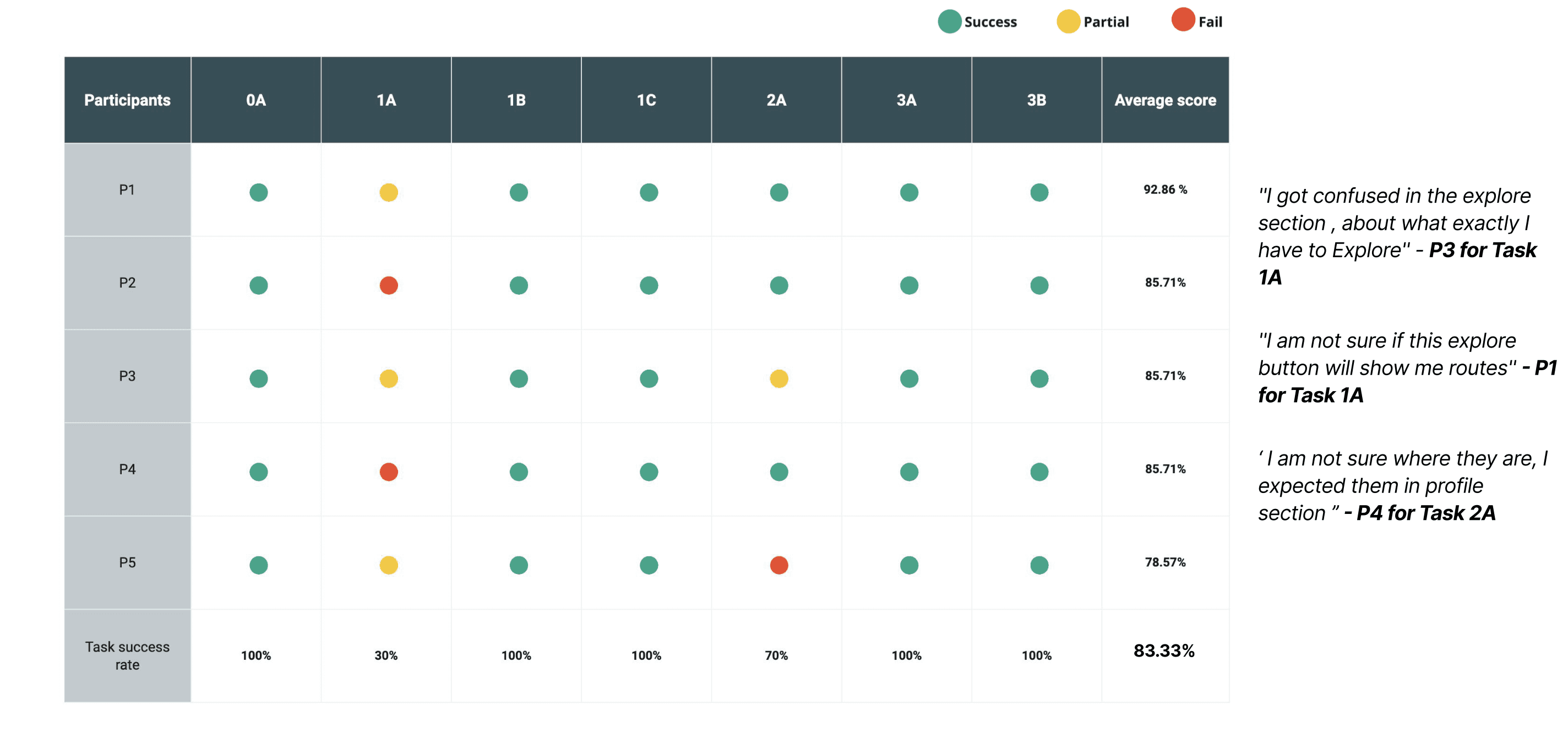Select the Task success rate row label
1568x737 pixels.
pyautogui.click(x=127, y=655)
